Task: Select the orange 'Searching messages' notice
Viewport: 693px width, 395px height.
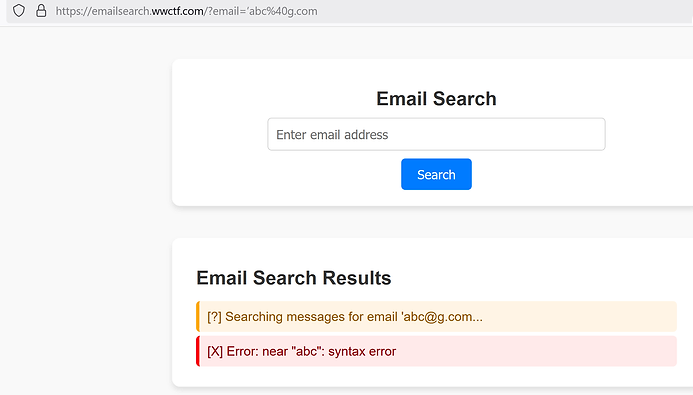Action: (436, 317)
